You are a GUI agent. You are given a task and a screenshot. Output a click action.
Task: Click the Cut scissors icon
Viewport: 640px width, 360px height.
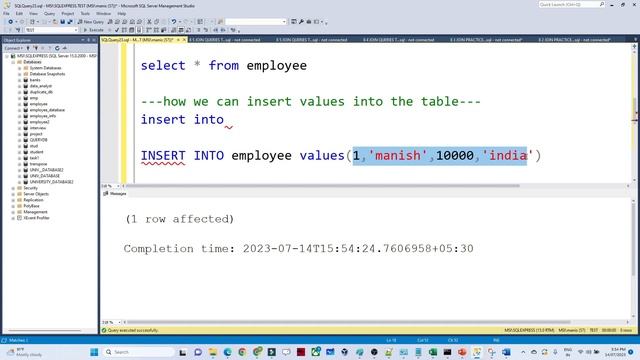tap(149, 22)
